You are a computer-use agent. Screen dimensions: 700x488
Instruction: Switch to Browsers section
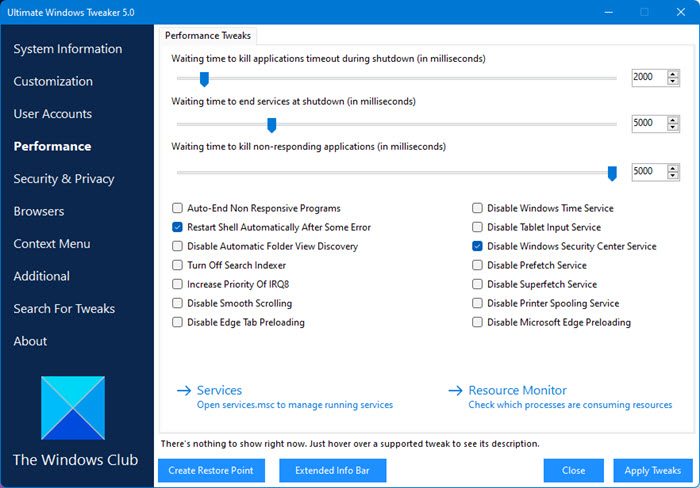(39, 211)
